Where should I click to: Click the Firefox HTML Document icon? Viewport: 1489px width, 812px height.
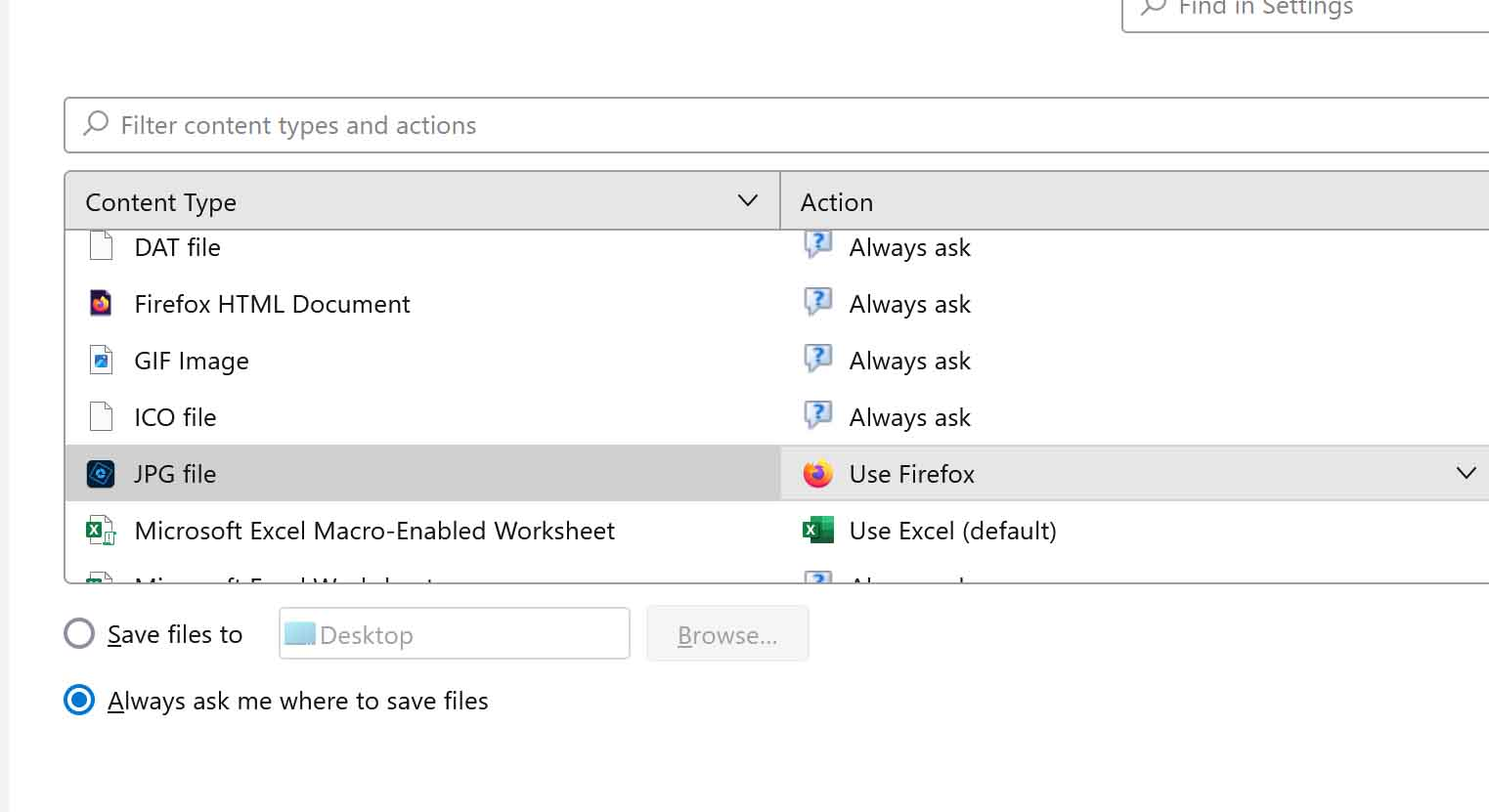pos(101,304)
